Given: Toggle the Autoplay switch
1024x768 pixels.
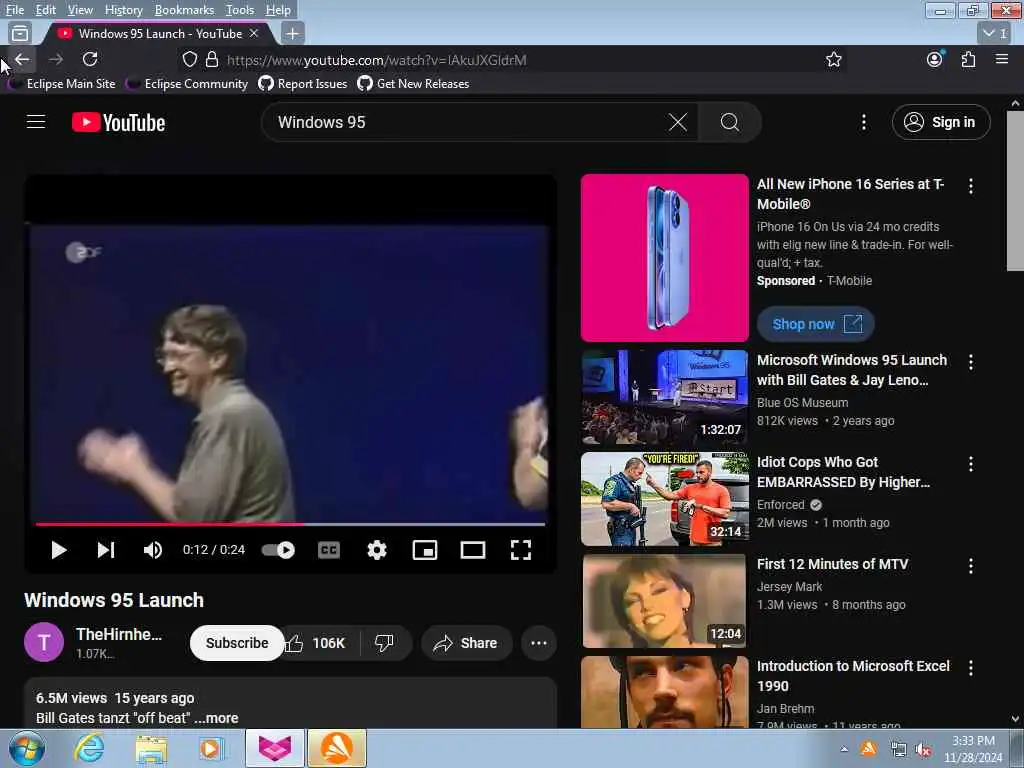Looking at the screenshot, I should pos(279,550).
